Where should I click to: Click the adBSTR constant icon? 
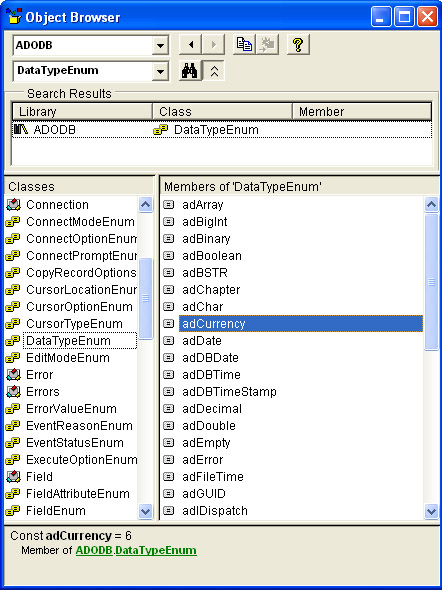tap(169, 273)
